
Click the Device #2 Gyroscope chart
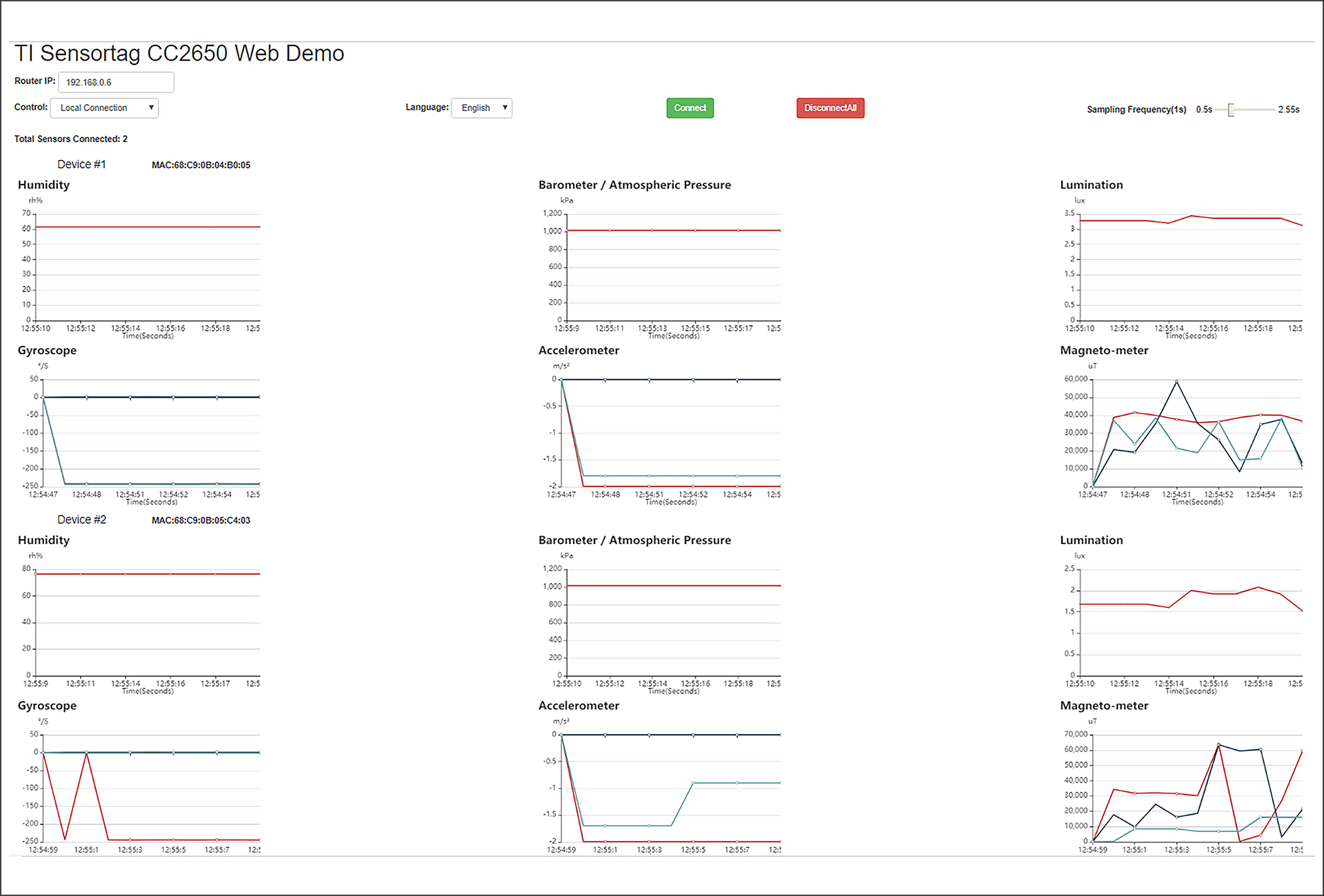click(140, 786)
